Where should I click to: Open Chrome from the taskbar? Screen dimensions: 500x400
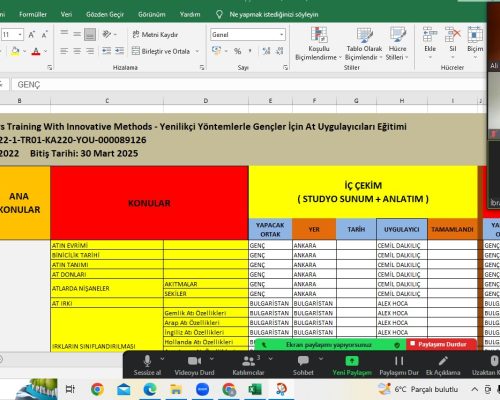tap(97, 389)
